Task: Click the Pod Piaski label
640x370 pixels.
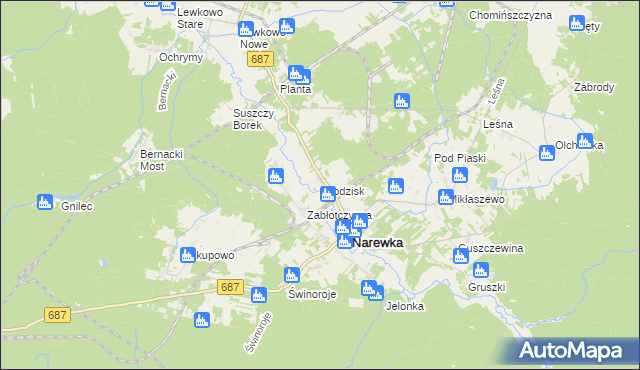Action: coord(460,158)
